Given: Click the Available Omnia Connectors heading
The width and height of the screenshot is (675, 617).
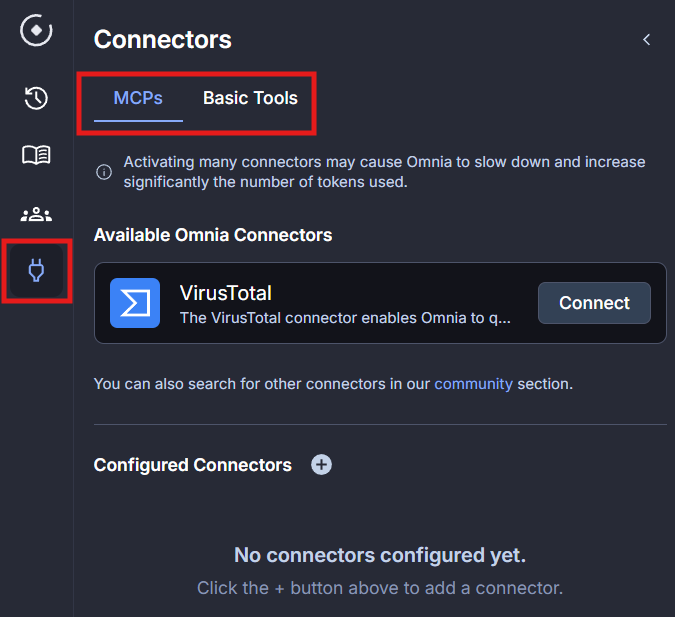Looking at the screenshot, I should pos(212,235).
